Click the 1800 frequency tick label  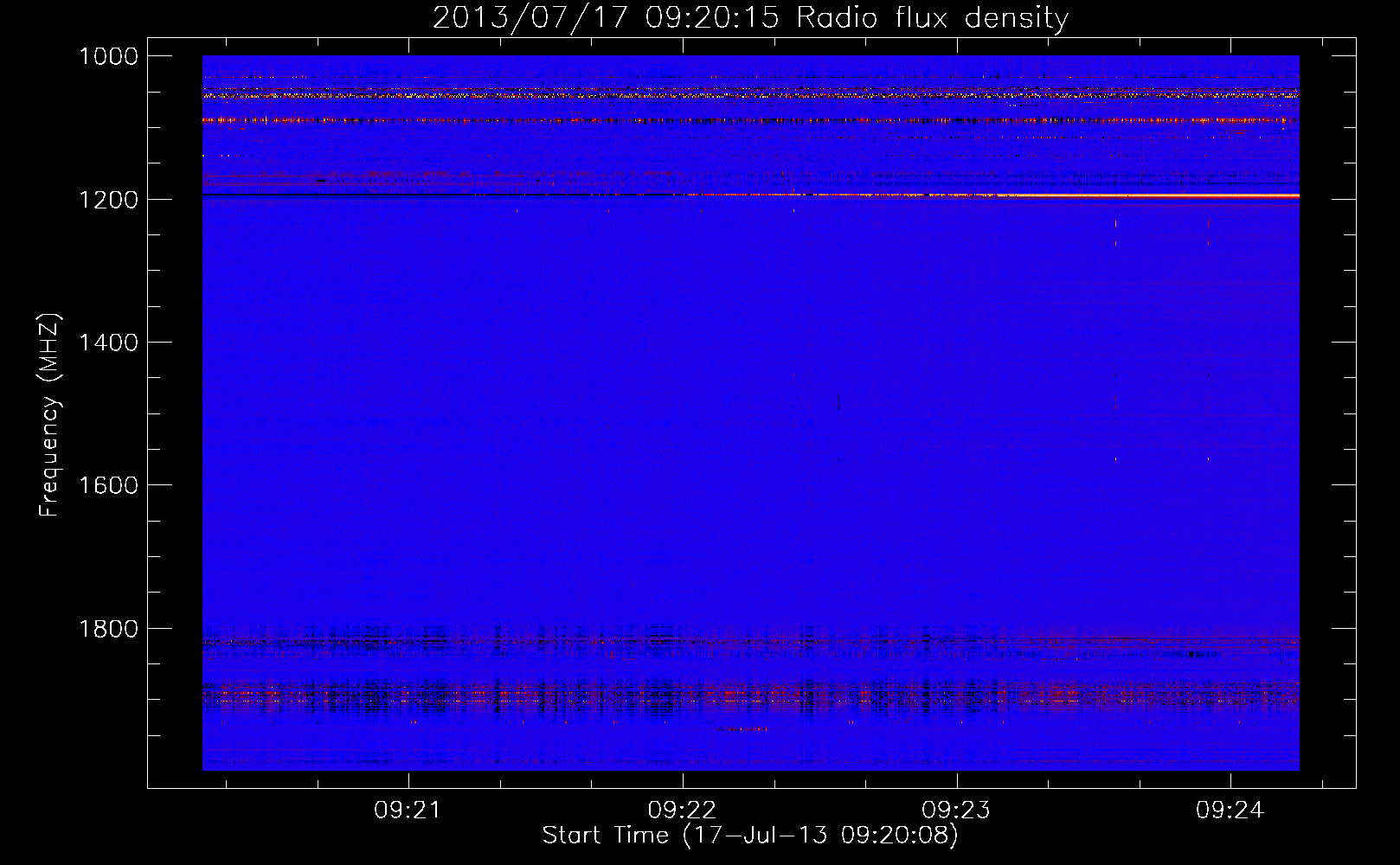[108, 628]
